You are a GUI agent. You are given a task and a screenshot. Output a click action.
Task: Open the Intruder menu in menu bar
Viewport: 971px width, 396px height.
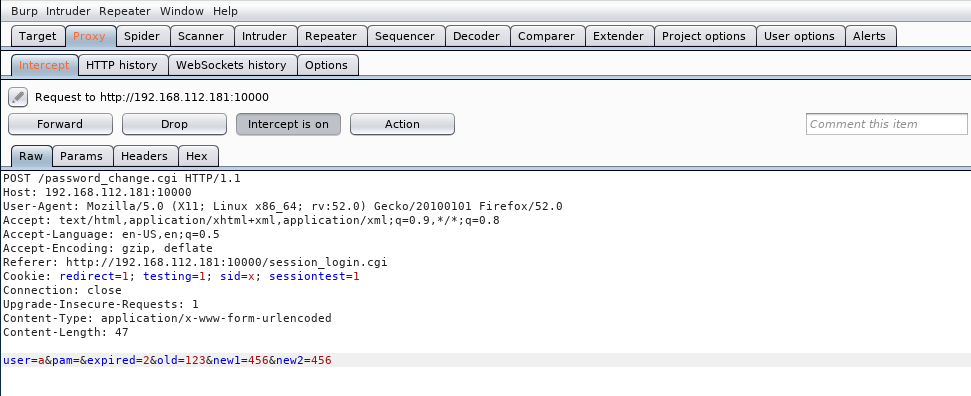[68, 11]
